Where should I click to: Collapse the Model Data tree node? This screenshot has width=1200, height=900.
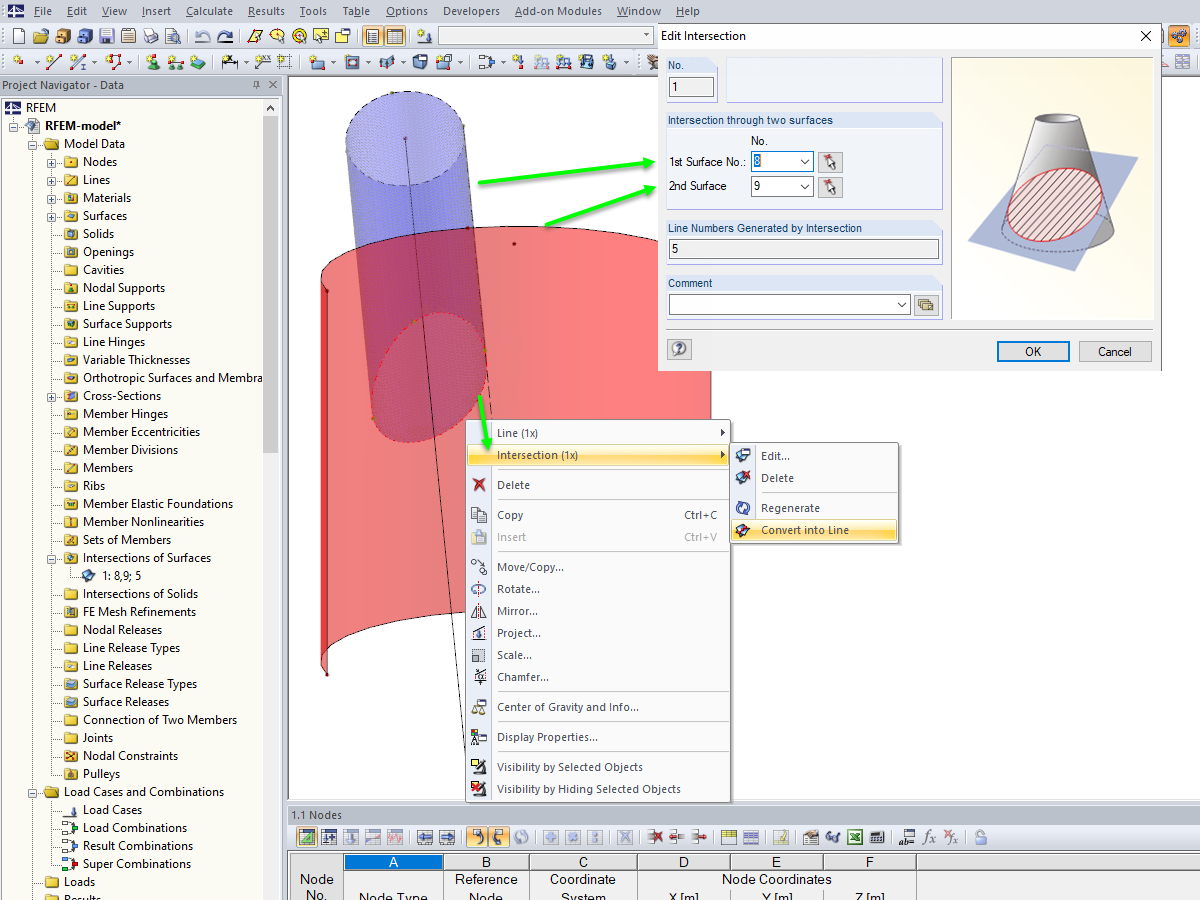pyautogui.click(x=32, y=144)
